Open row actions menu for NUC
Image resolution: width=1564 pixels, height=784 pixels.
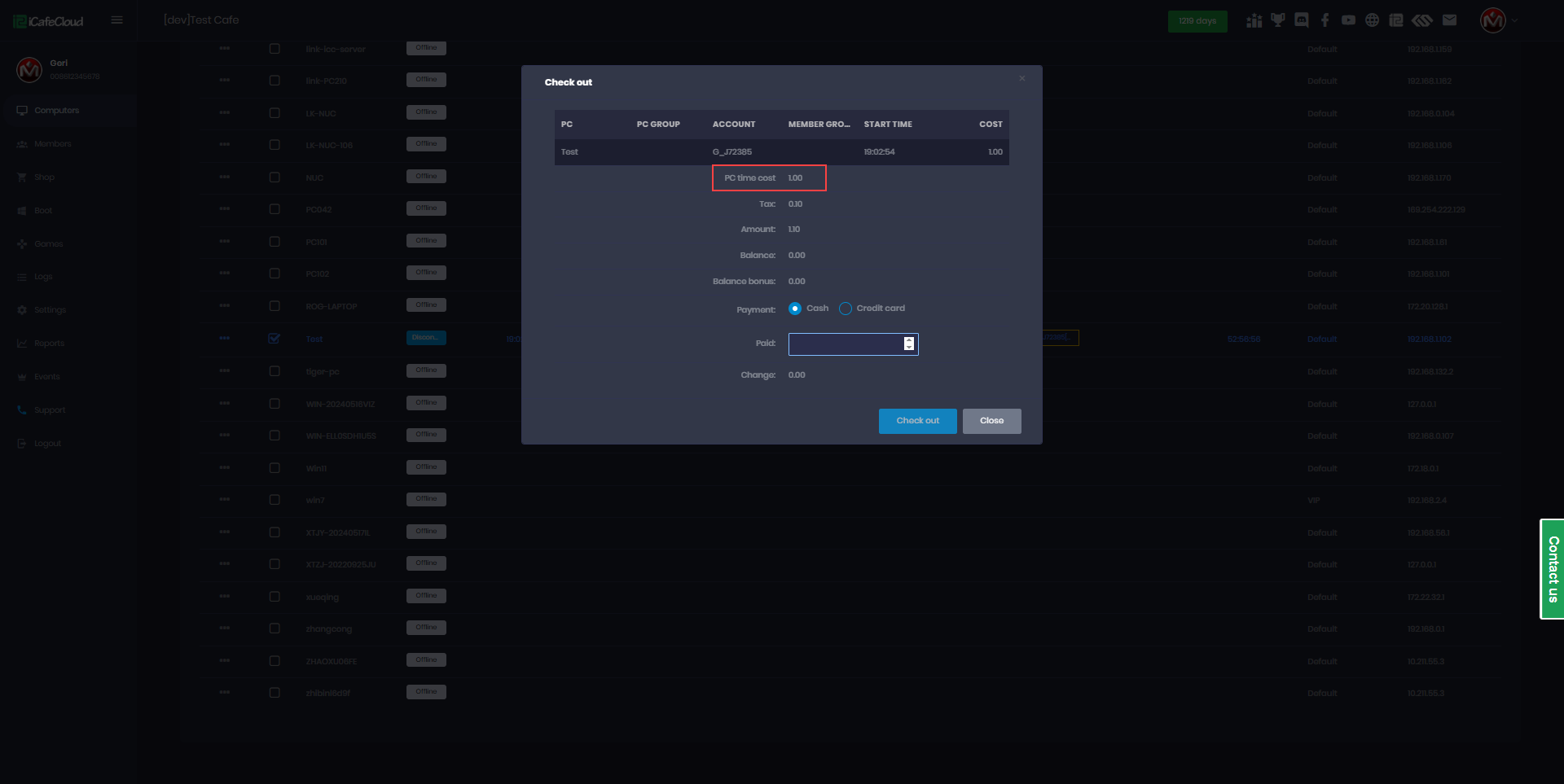(225, 177)
